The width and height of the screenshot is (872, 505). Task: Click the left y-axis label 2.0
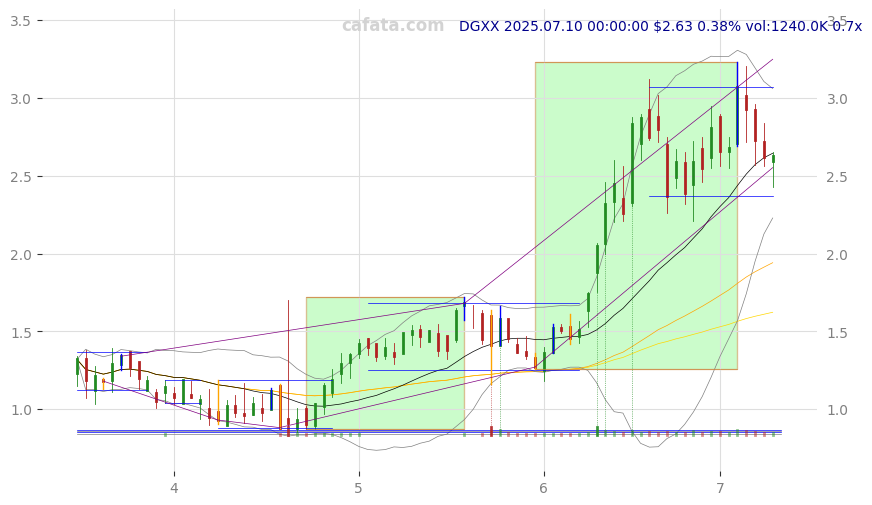[19, 255]
